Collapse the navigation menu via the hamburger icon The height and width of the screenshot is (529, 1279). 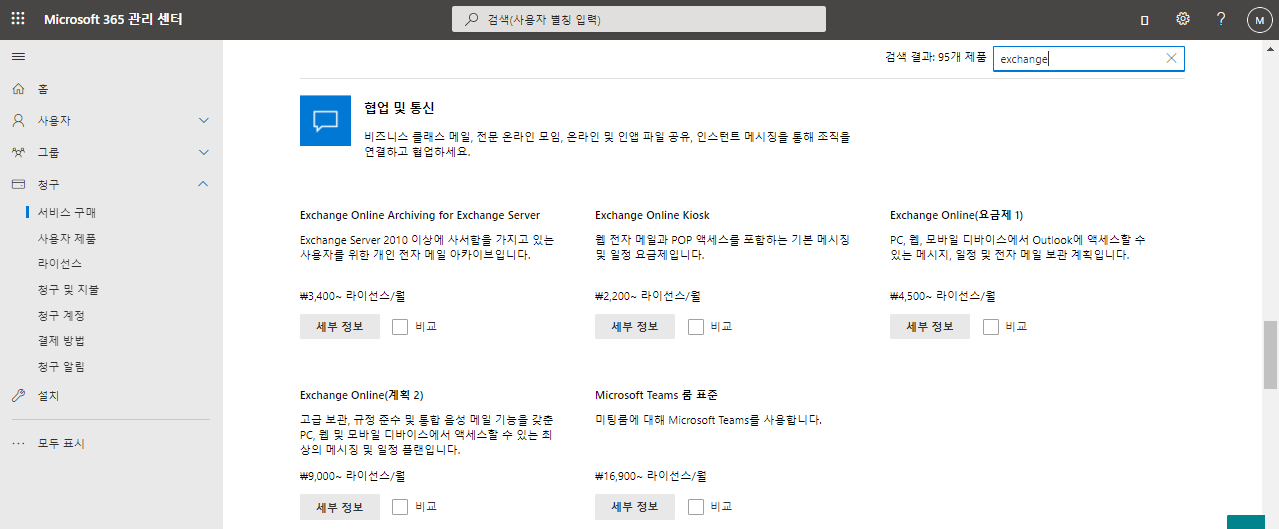coord(18,56)
